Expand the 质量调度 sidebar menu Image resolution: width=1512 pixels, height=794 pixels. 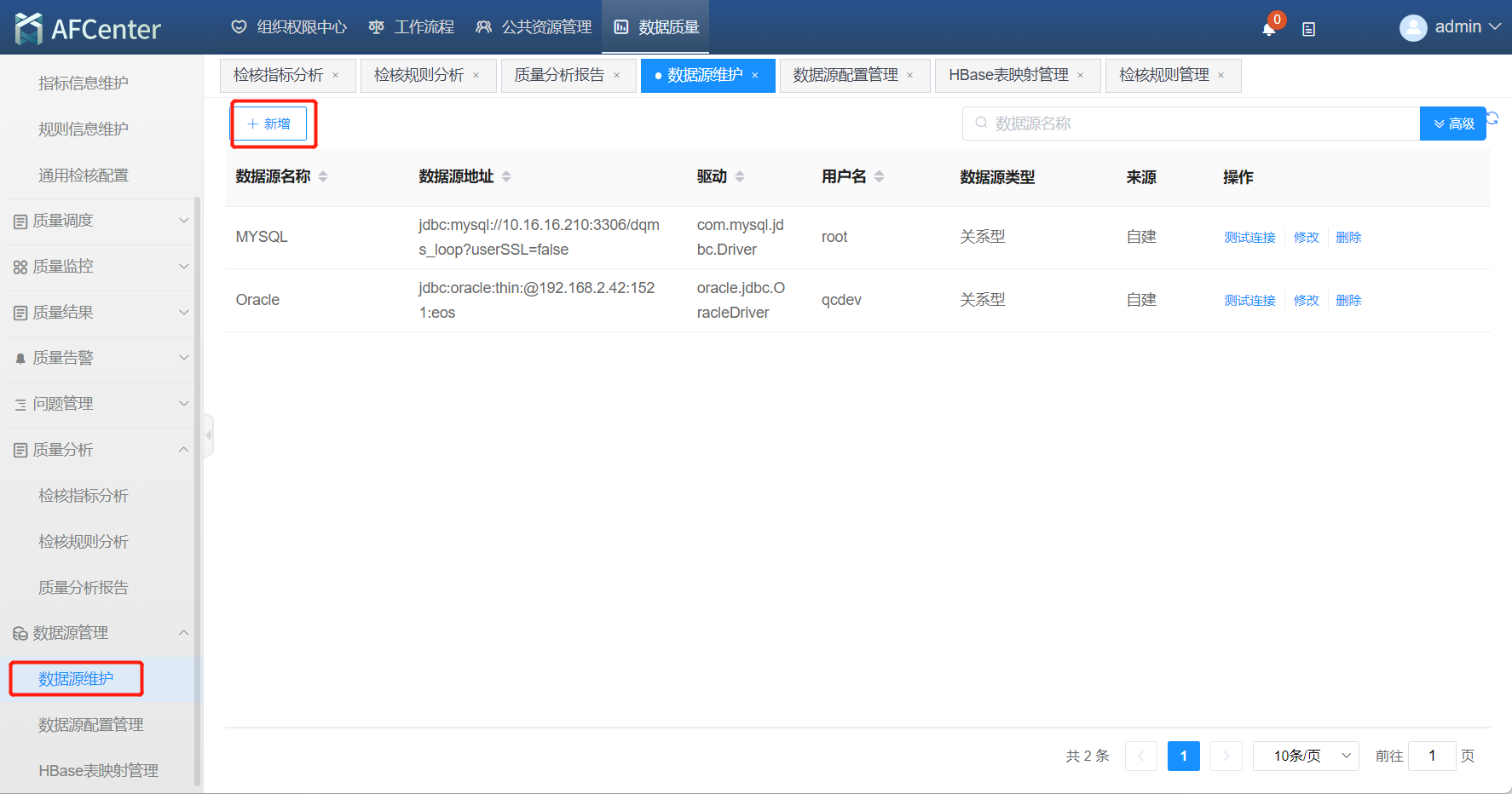pos(98,221)
